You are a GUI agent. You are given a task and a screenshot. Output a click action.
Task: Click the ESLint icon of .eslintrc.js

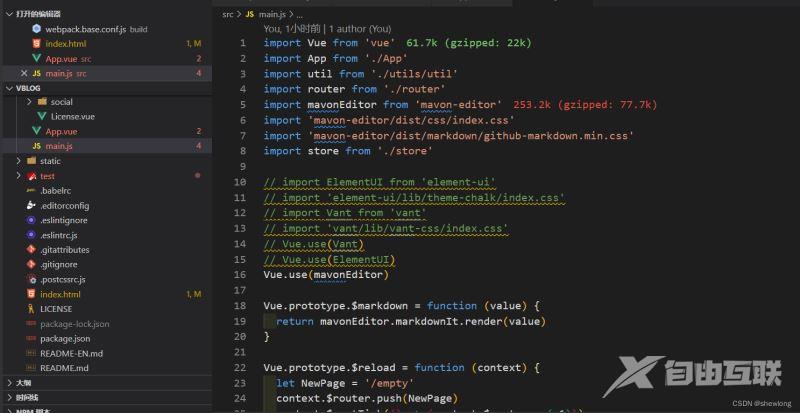click(31, 235)
